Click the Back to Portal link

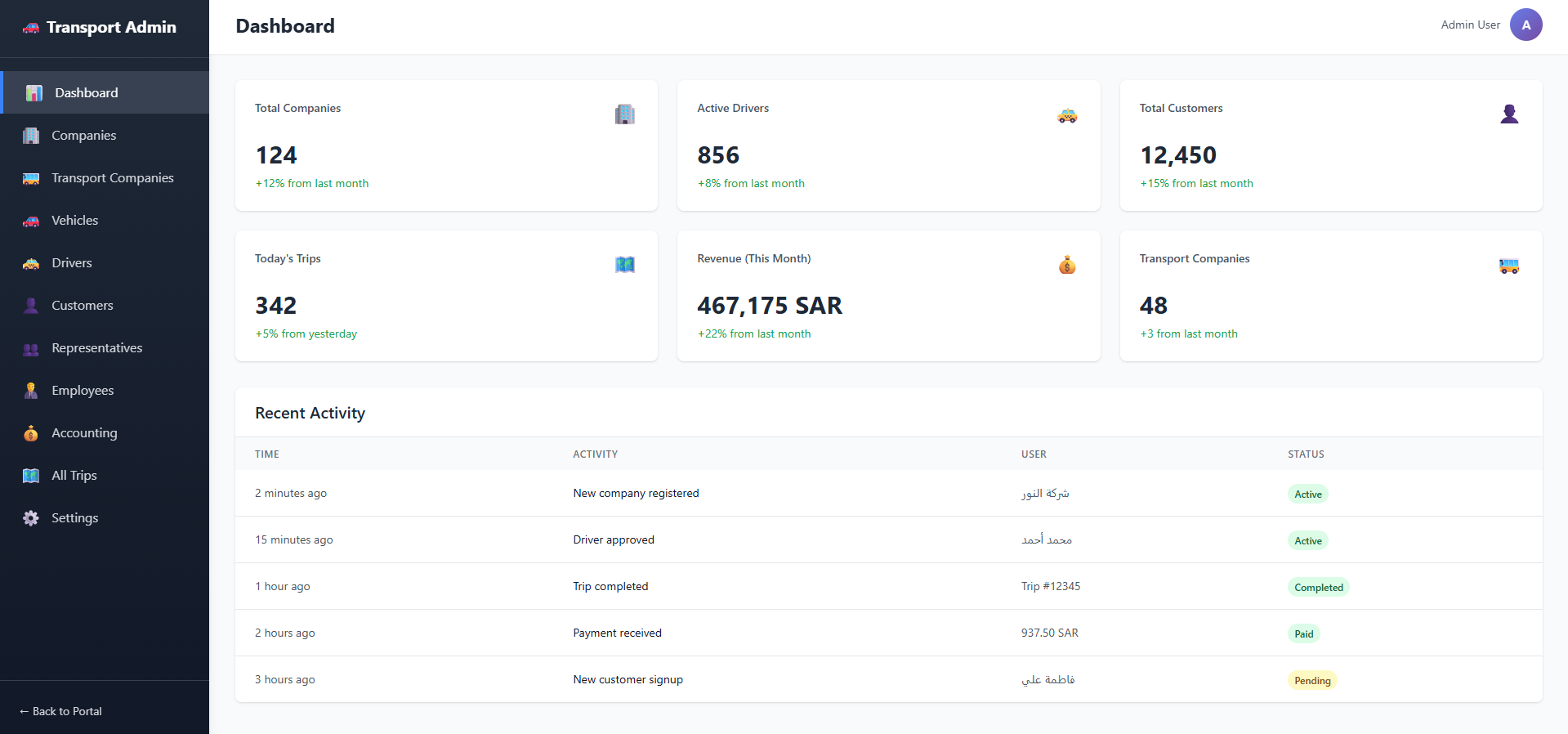[x=61, y=711]
